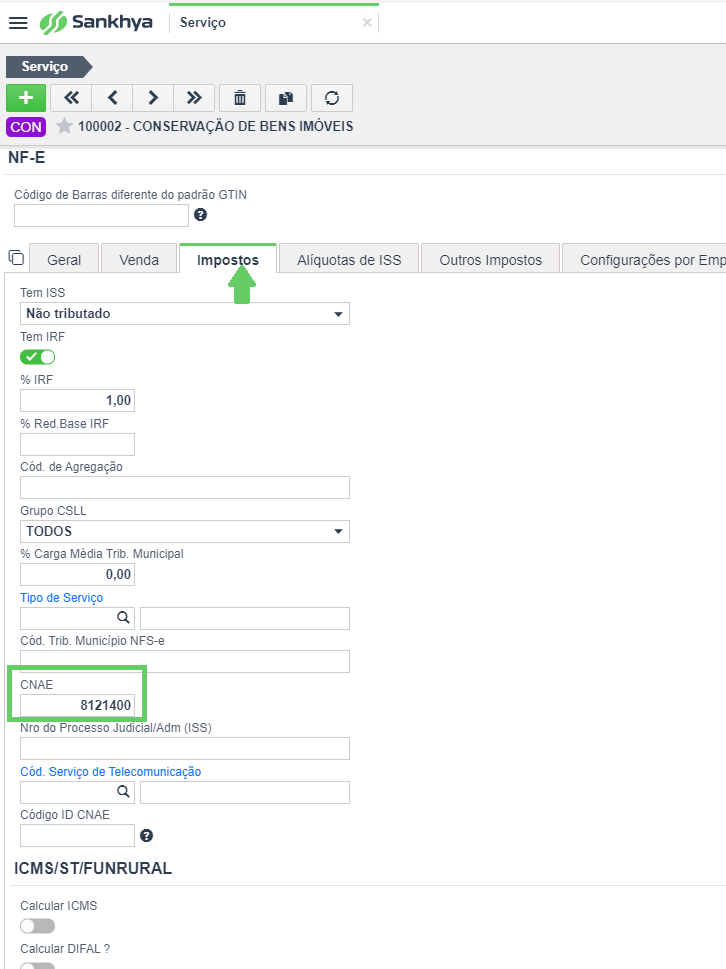This screenshot has width=726, height=969.
Task: Click Nro do Processo Judicial/Adm field
Action: click(x=185, y=748)
